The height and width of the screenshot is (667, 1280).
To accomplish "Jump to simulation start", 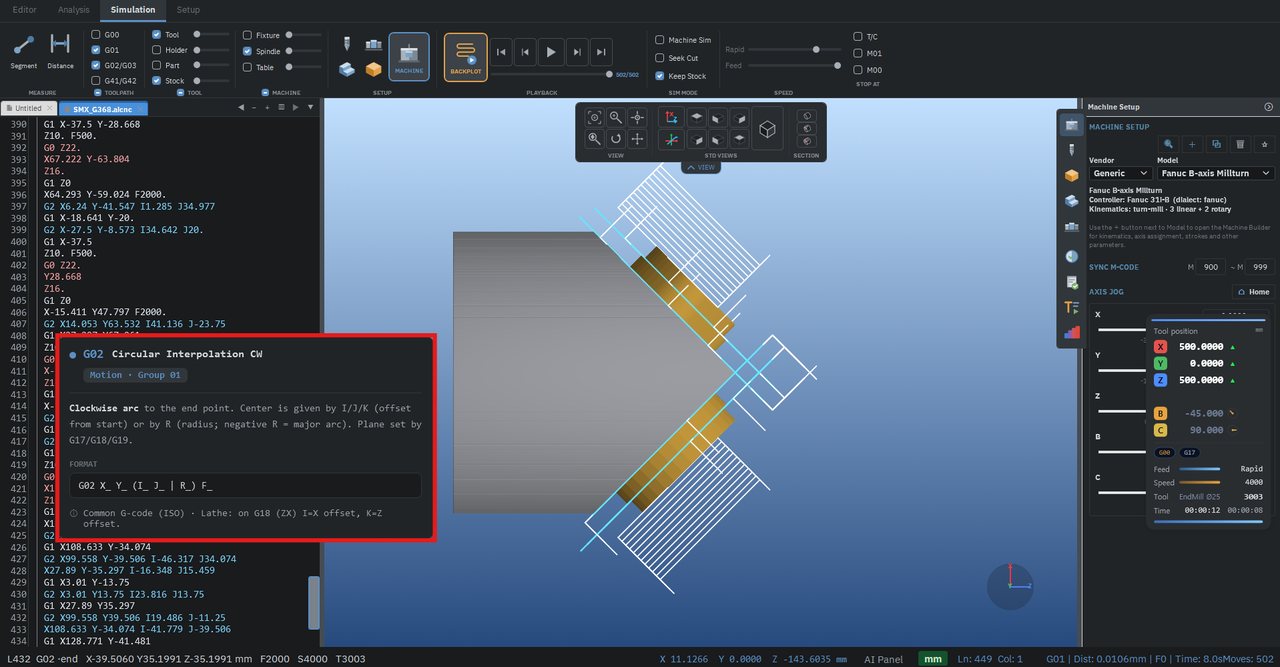I will 501,52.
